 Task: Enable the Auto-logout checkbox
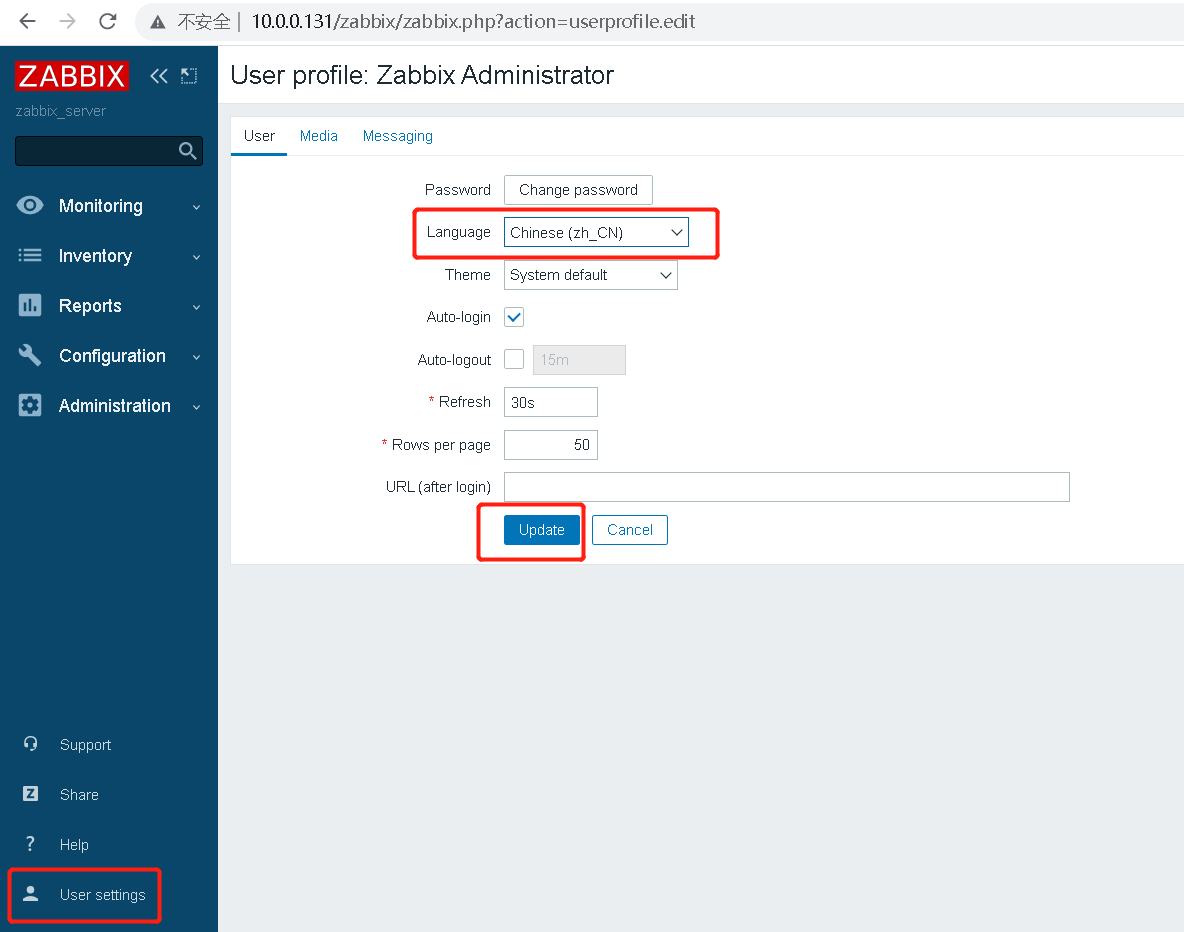tap(514, 360)
